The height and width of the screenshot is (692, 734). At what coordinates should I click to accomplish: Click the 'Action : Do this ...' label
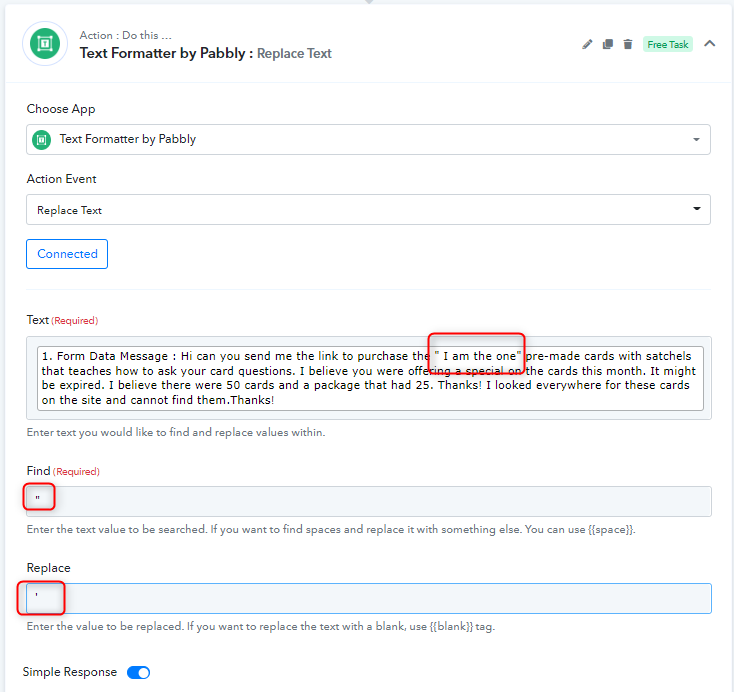[x=125, y=35]
